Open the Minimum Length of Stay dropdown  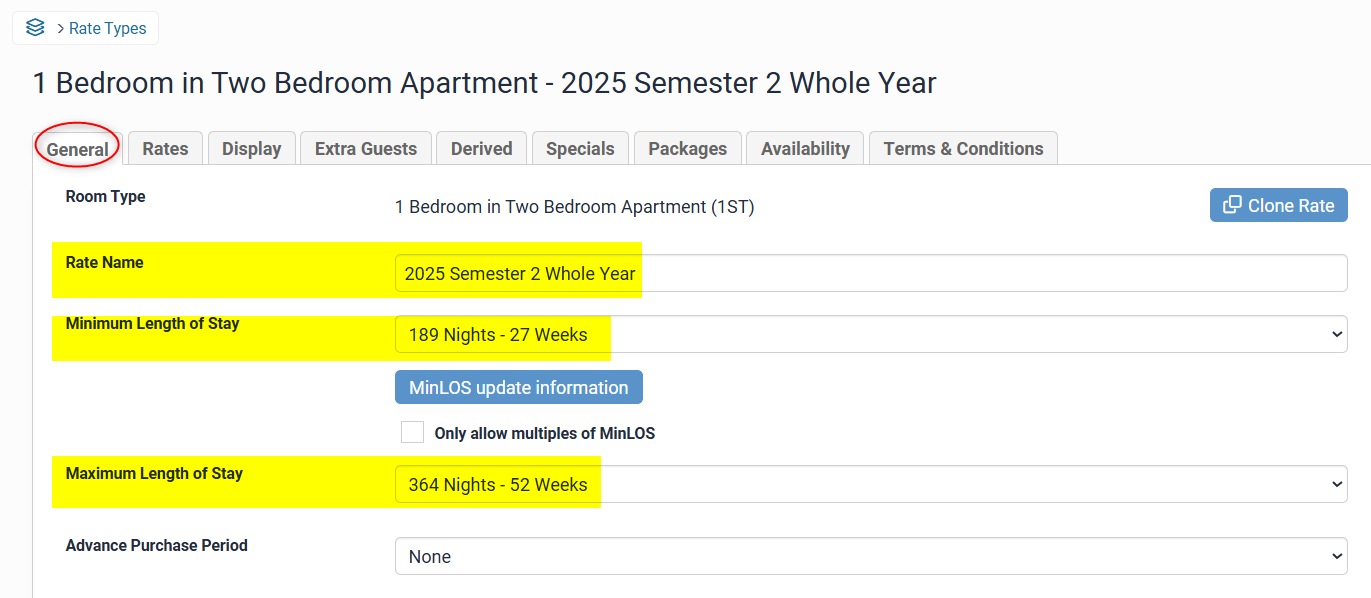pyautogui.click(x=870, y=335)
